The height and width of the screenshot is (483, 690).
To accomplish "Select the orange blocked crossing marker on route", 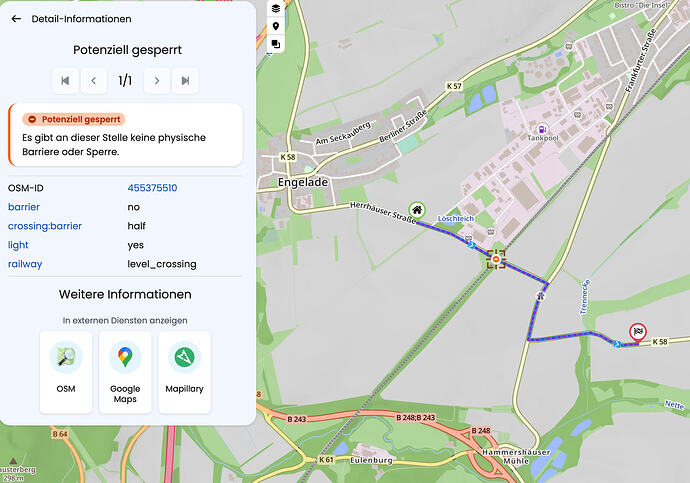I will (x=496, y=259).
